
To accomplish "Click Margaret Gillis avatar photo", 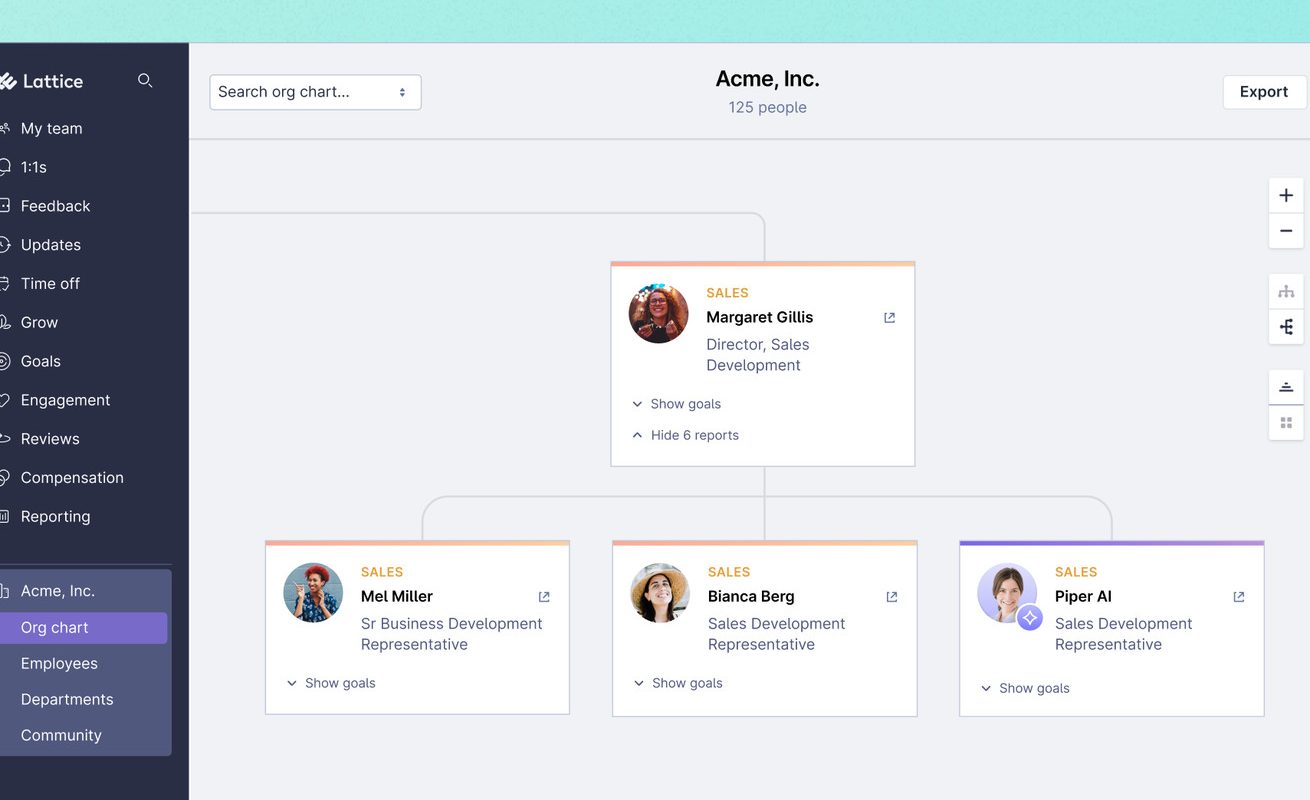I will point(658,313).
